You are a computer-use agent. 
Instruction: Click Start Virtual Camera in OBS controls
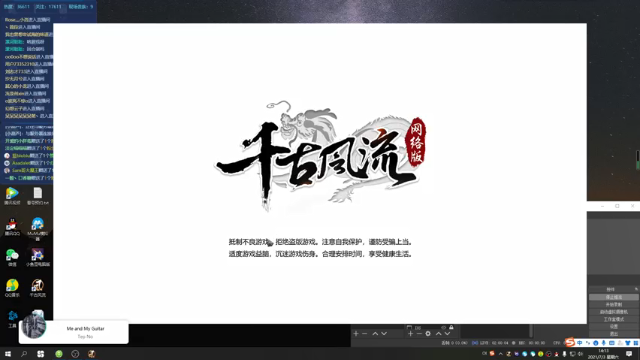613,312
